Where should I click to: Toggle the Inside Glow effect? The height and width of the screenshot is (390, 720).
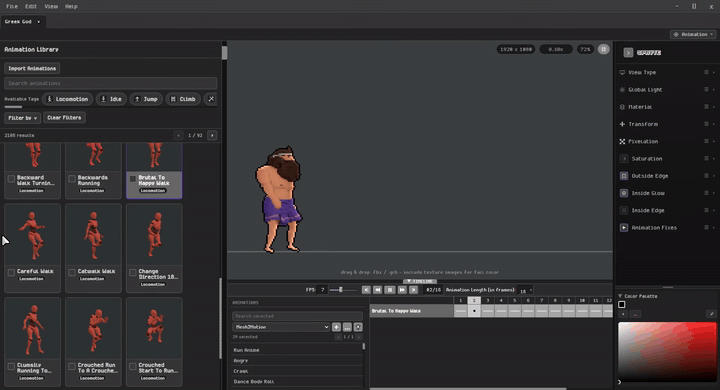[x=624, y=193]
